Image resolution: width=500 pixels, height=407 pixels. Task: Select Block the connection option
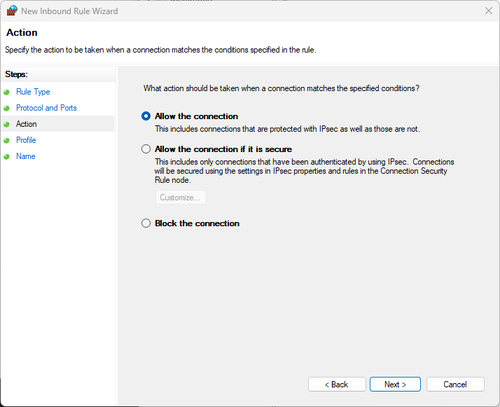[x=146, y=223]
